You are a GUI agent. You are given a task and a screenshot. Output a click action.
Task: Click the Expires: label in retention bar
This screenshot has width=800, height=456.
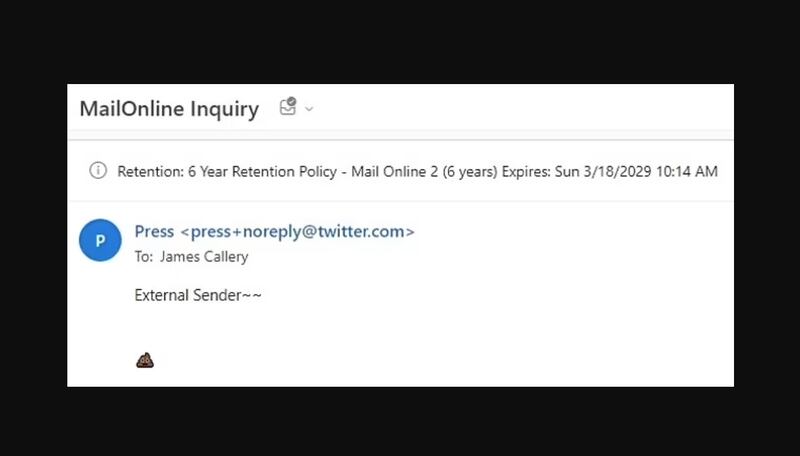[525, 171]
